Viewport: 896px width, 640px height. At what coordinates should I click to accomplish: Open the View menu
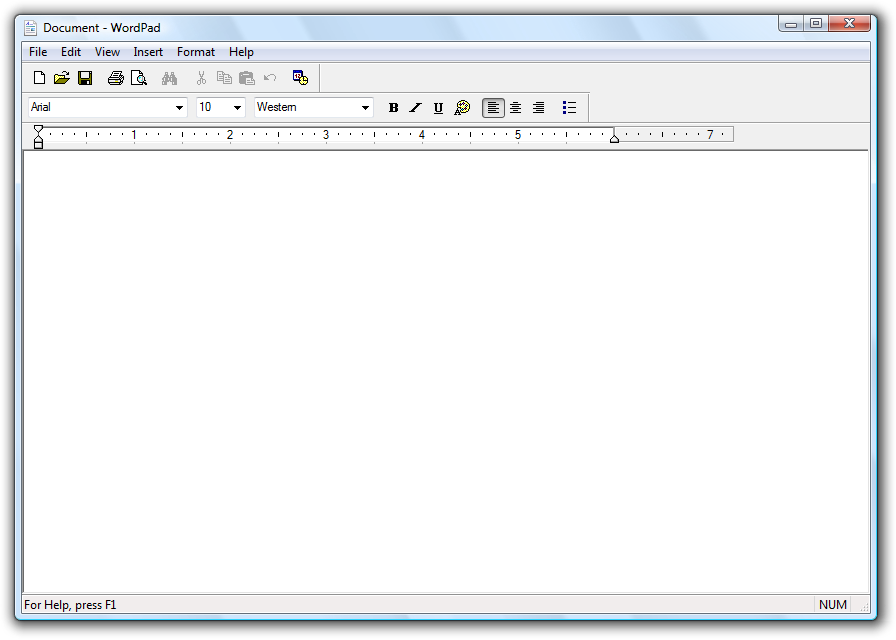[x=107, y=52]
